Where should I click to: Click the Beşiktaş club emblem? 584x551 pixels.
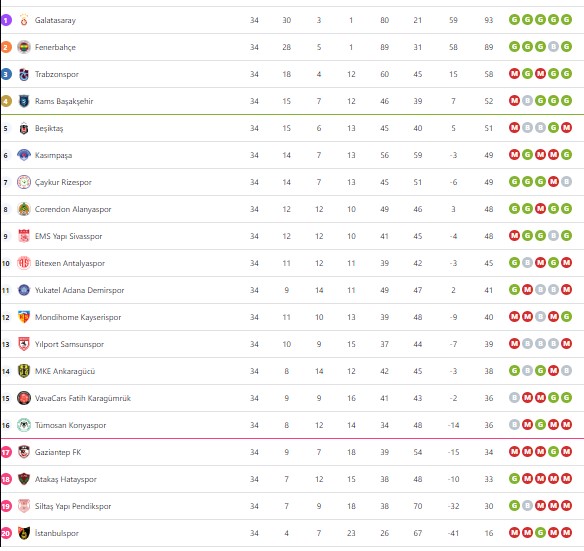coord(24,128)
